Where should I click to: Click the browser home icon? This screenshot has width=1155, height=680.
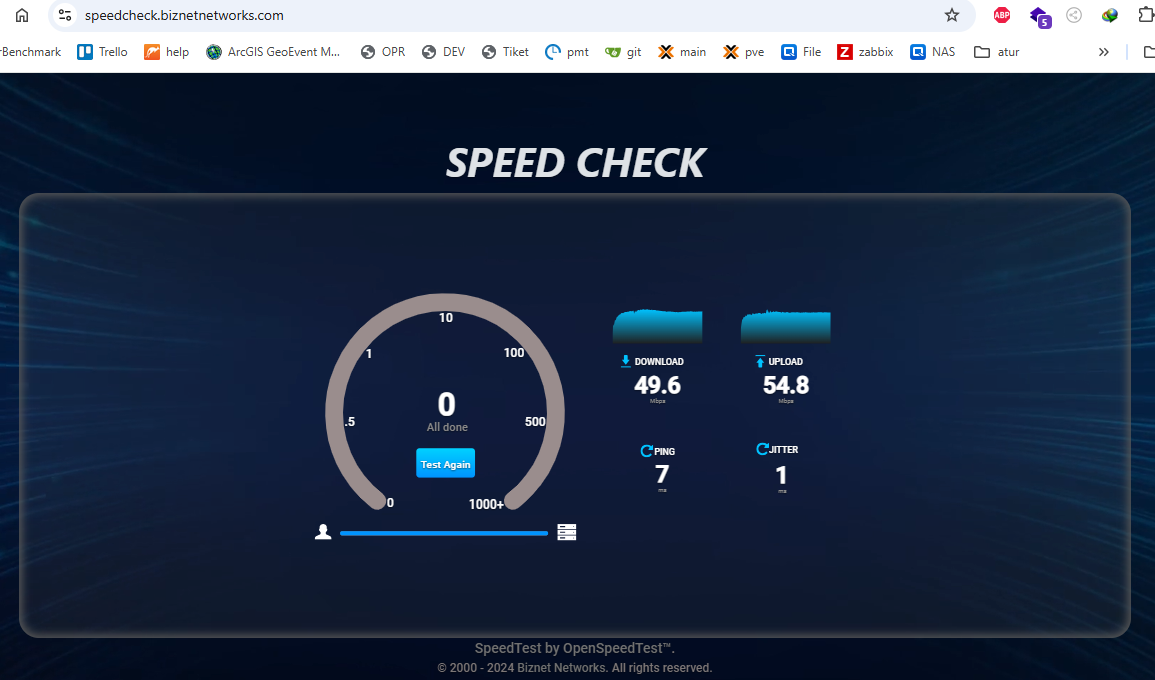pyautogui.click(x=22, y=15)
